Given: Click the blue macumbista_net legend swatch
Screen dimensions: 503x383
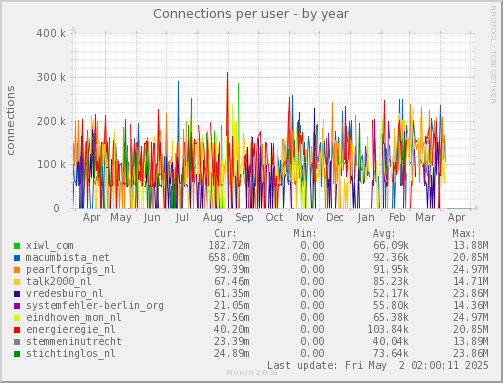Looking at the screenshot, I should 17,258.
